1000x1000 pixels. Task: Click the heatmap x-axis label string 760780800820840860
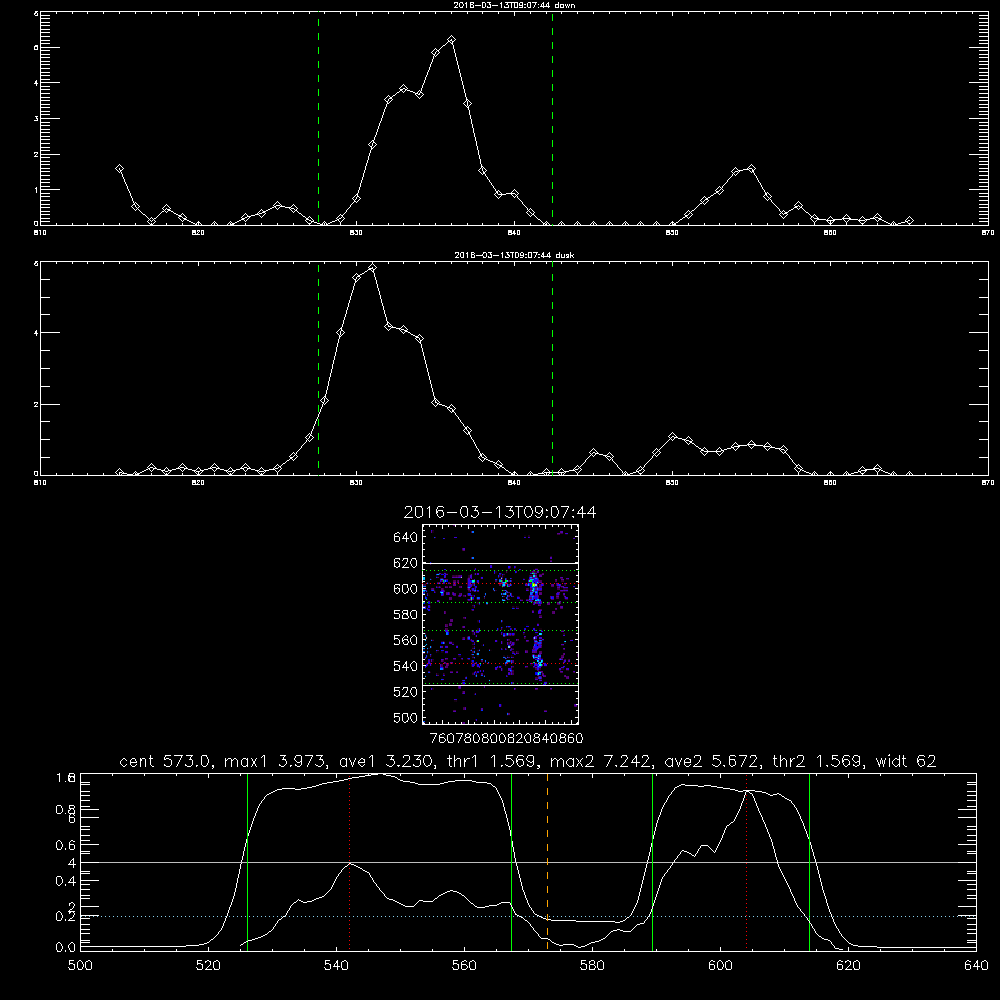(x=506, y=739)
